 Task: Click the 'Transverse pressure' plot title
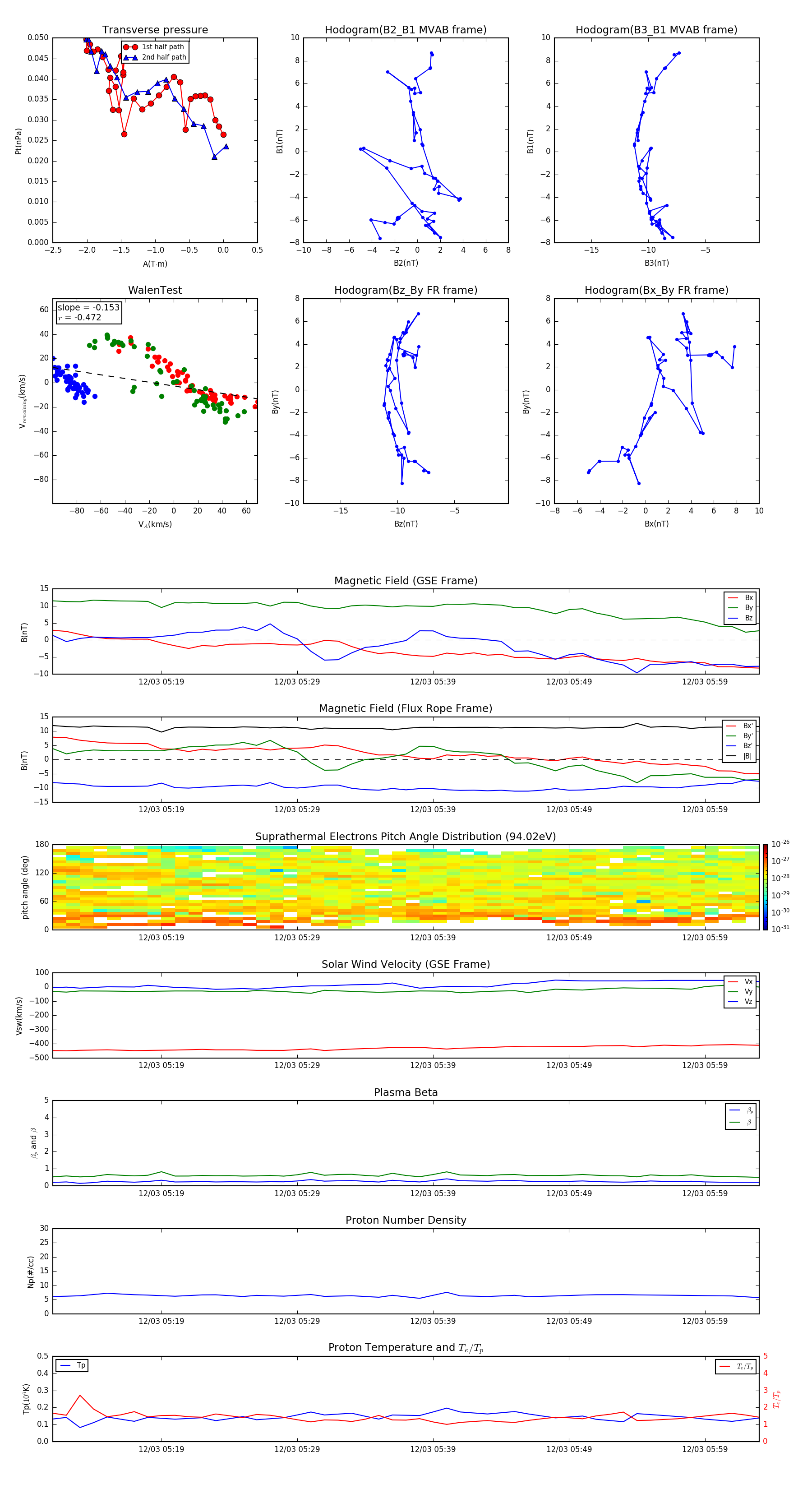(155, 30)
